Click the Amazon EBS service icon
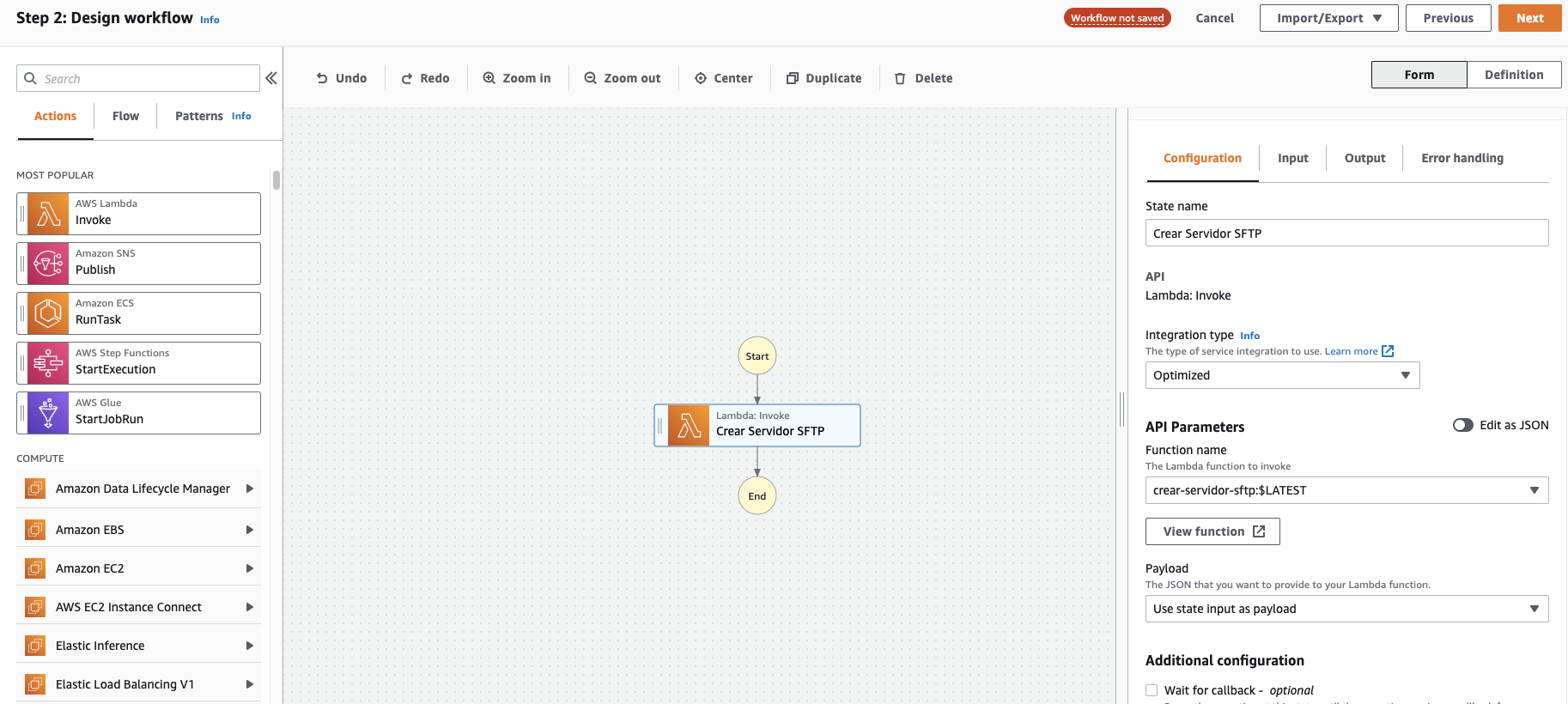Viewport: 1568px width, 704px height. [35, 530]
